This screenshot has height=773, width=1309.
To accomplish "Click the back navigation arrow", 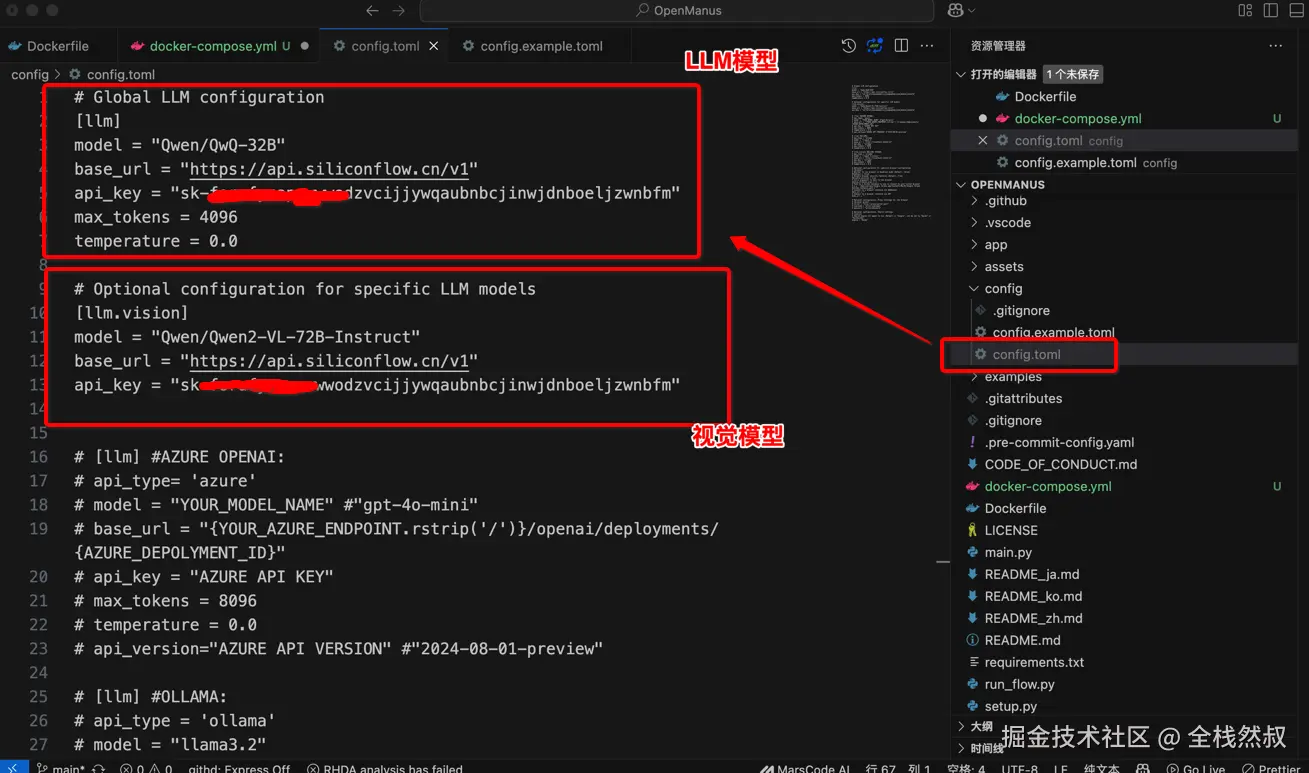I will [x=372, y=10].
